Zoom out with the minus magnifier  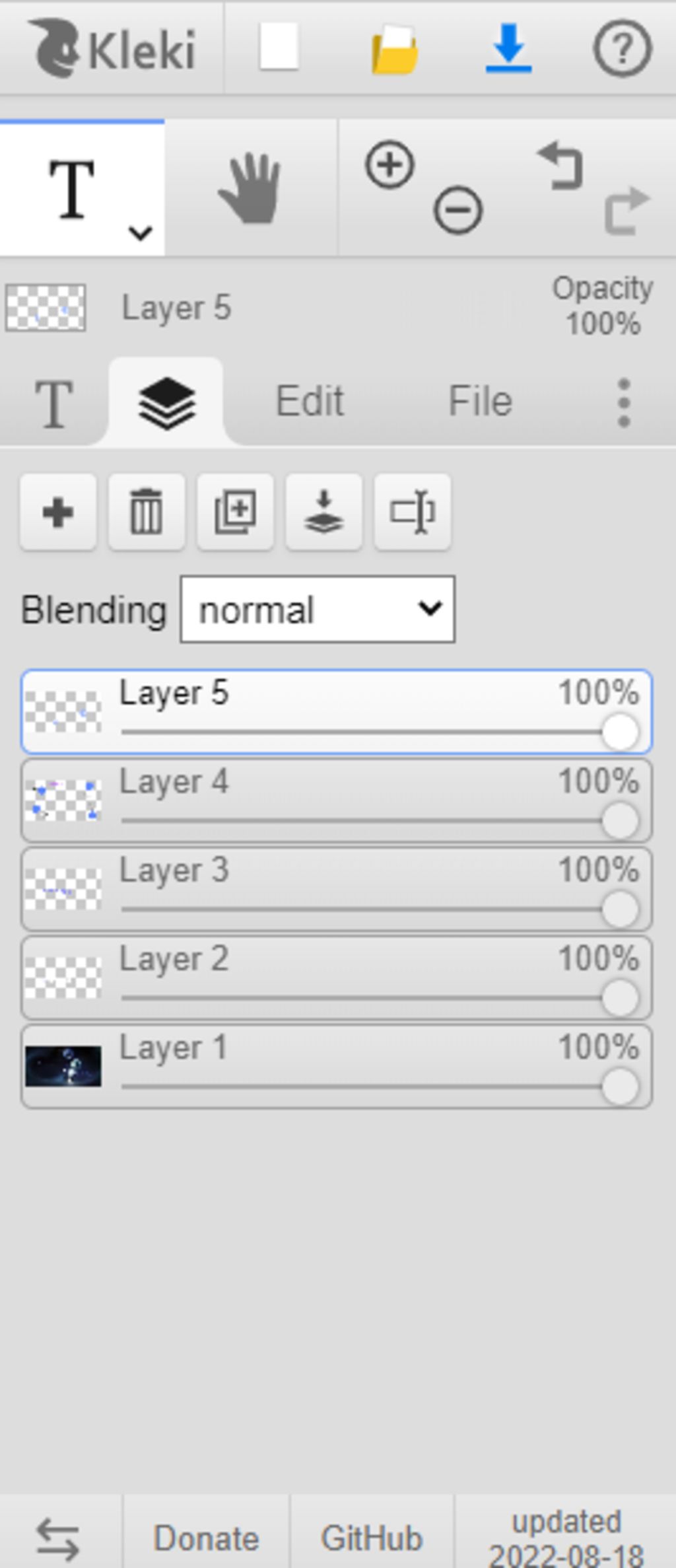pos(457,211)
